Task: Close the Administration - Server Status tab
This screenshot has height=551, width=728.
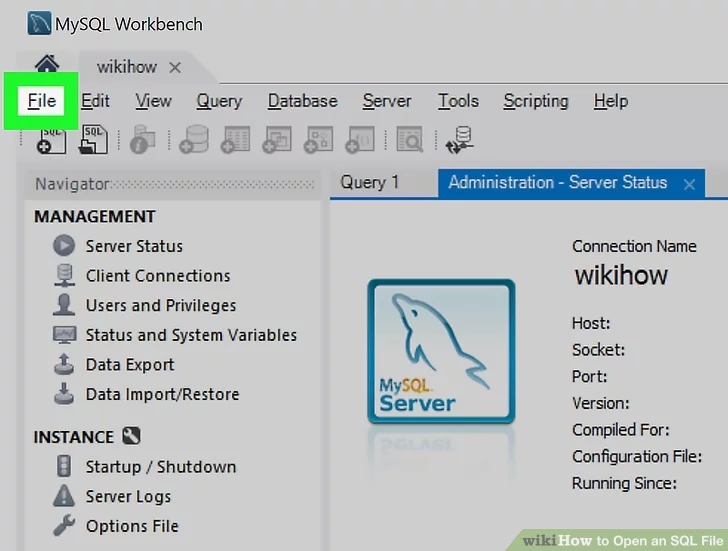Action: 689,184
